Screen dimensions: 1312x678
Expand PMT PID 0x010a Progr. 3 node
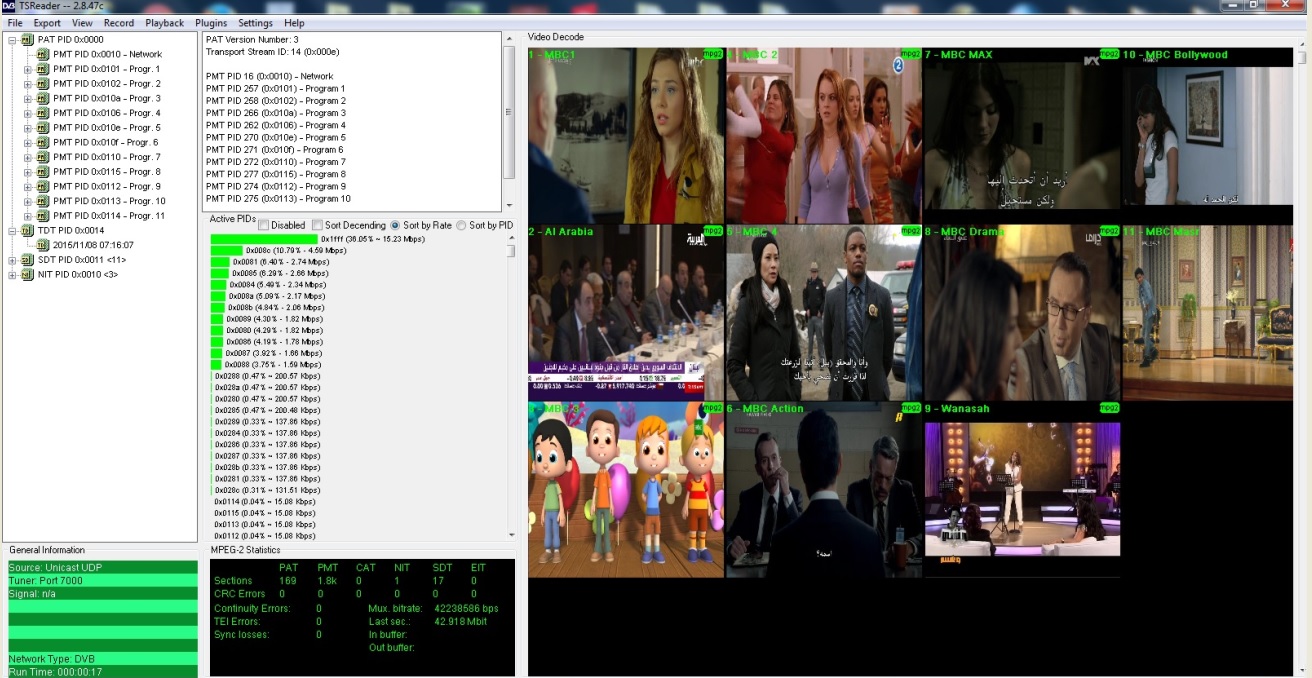(28, 98)
